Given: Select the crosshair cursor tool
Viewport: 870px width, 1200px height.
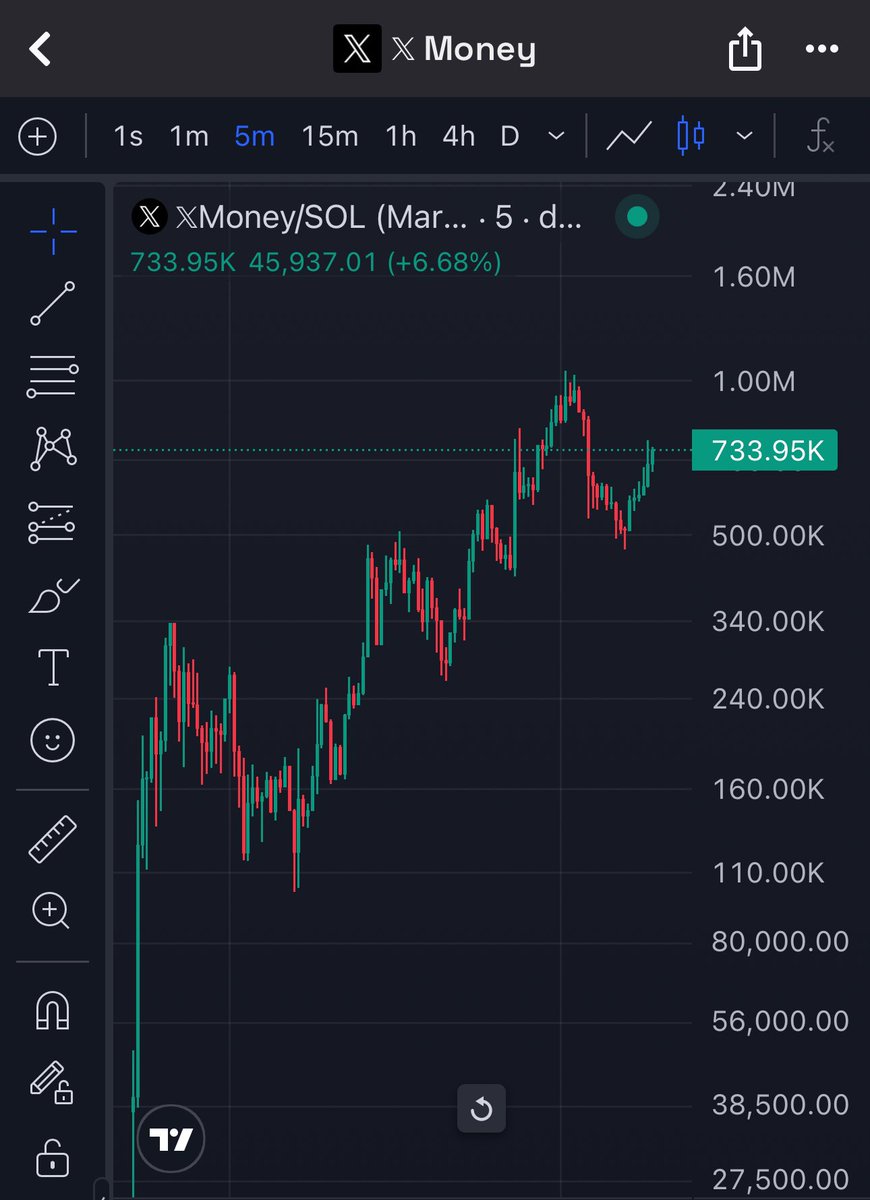Looking at the screenshot, I should [53, 231].
